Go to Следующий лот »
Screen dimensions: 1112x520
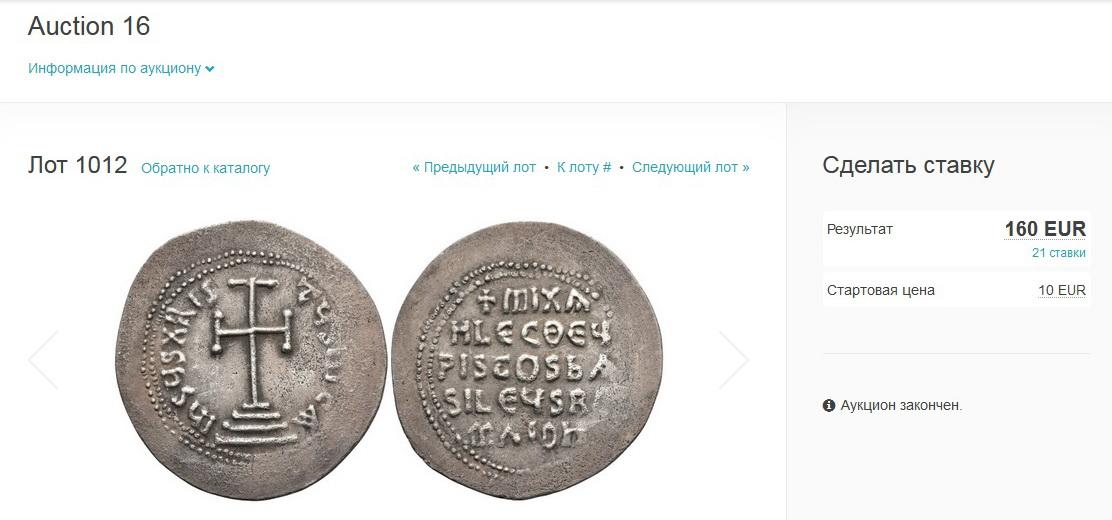691,167
